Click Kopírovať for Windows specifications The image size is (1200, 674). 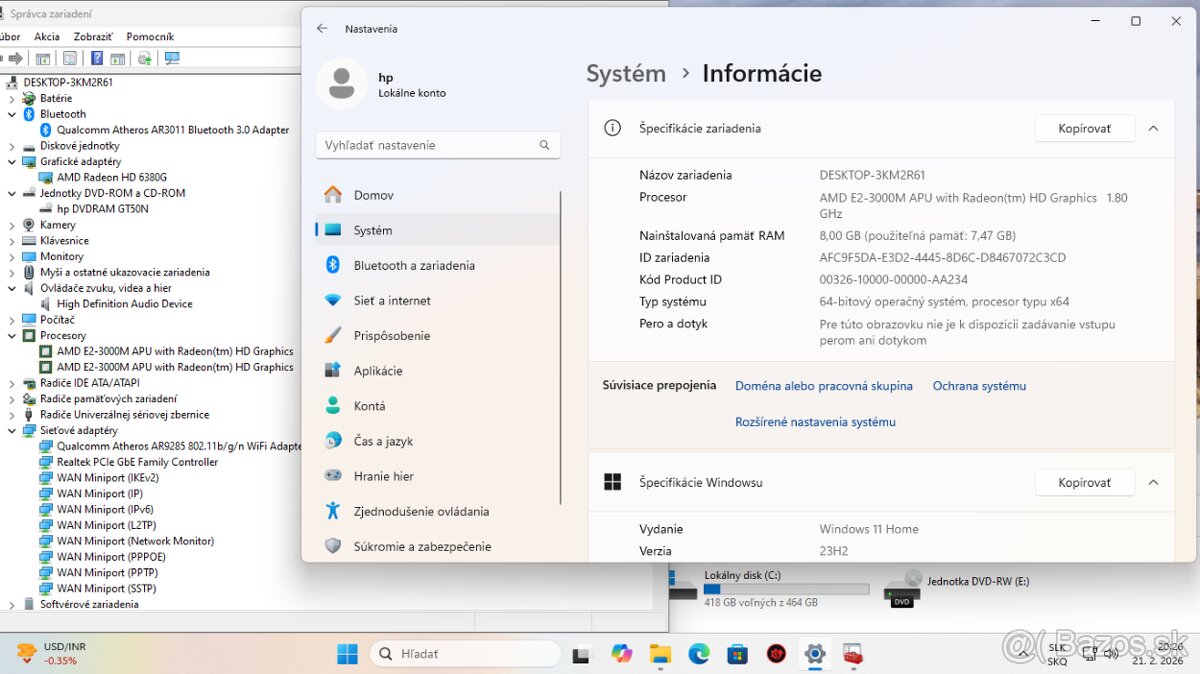point(1085,482)
